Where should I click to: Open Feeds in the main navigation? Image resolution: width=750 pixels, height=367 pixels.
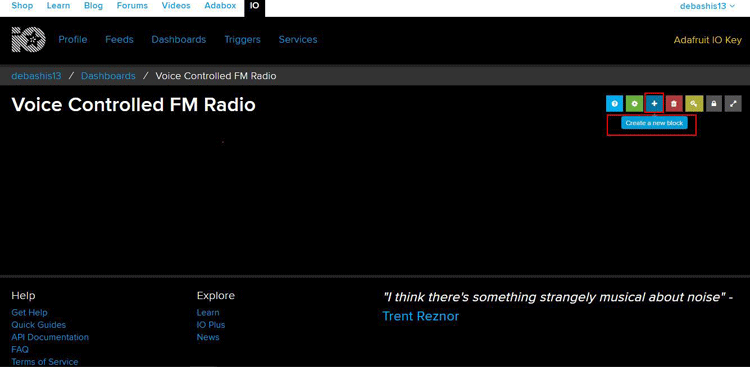[x=119, y=40]
